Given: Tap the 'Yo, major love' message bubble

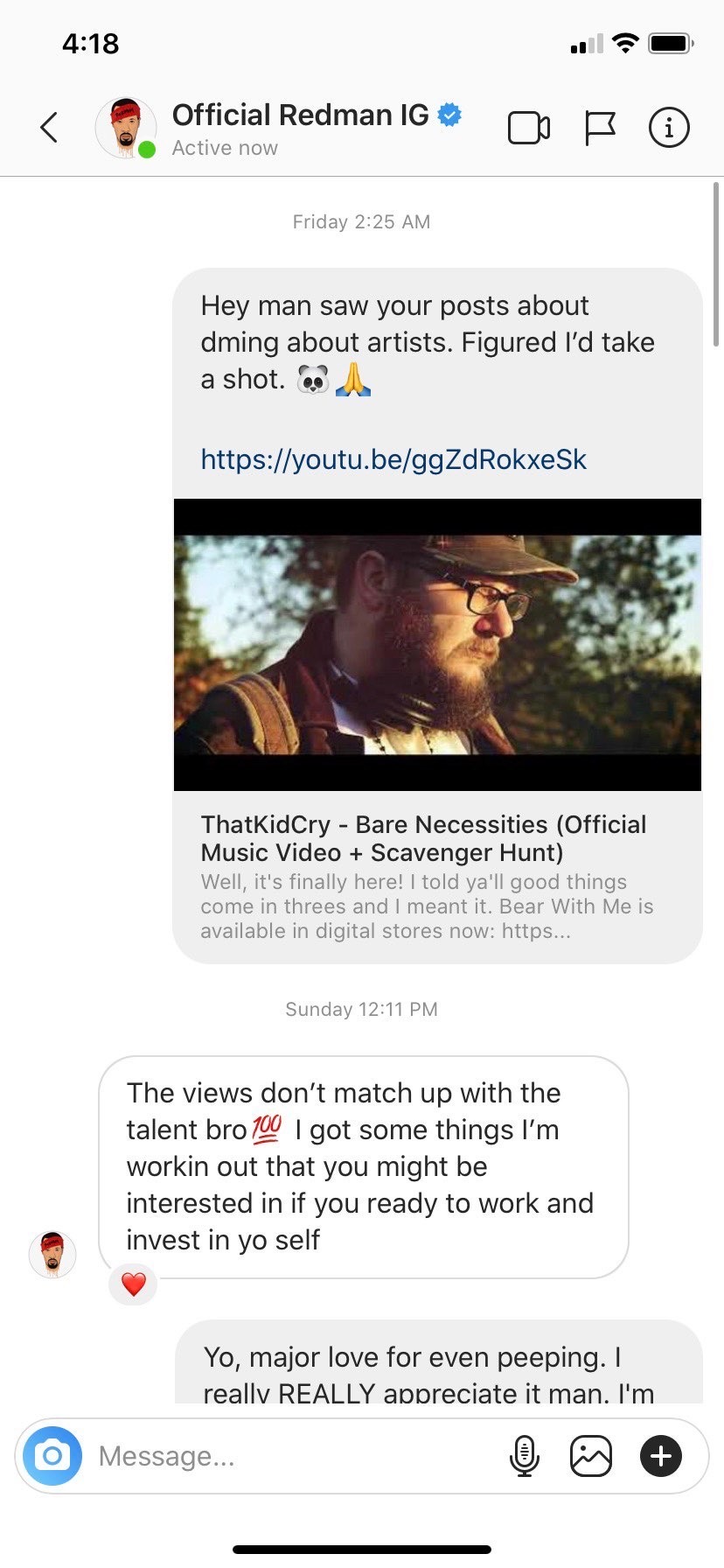Looking at the screenshot, I should pos(438,1361).
